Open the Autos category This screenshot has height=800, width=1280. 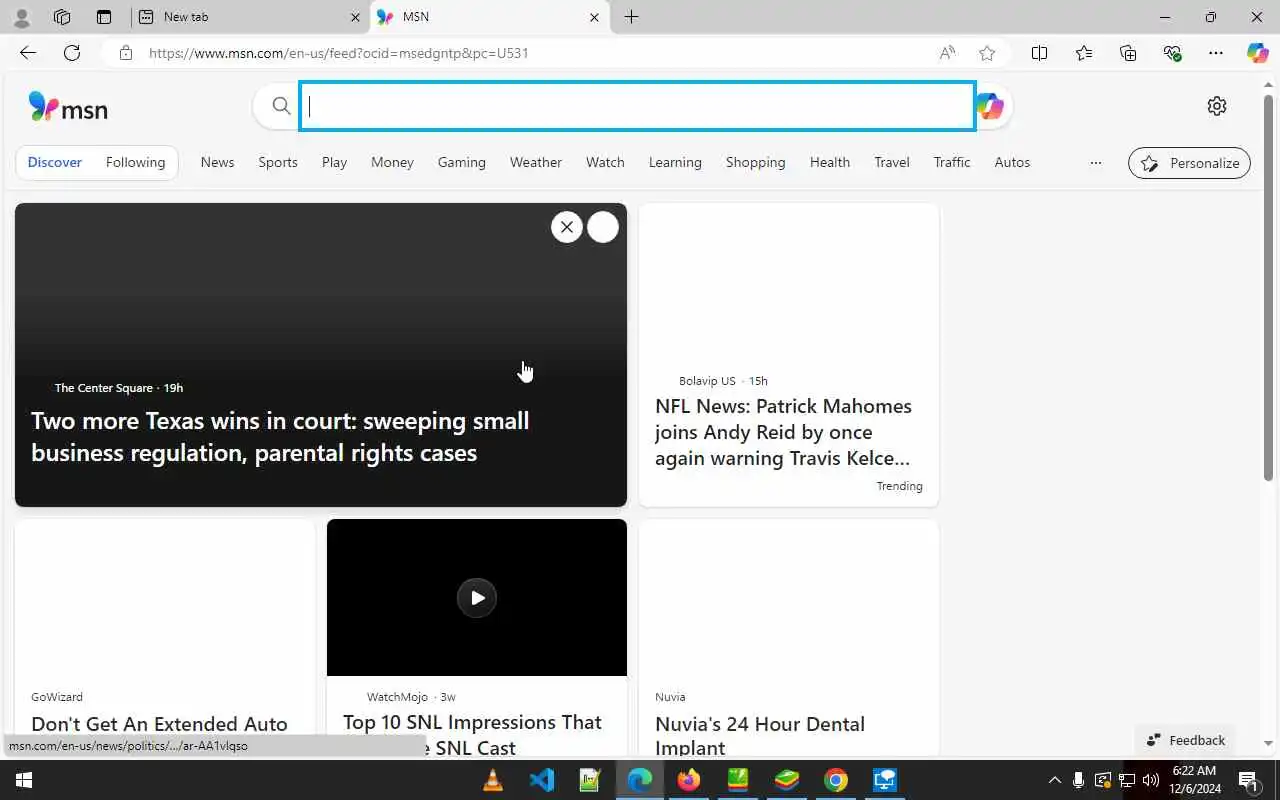(1012, 162)
